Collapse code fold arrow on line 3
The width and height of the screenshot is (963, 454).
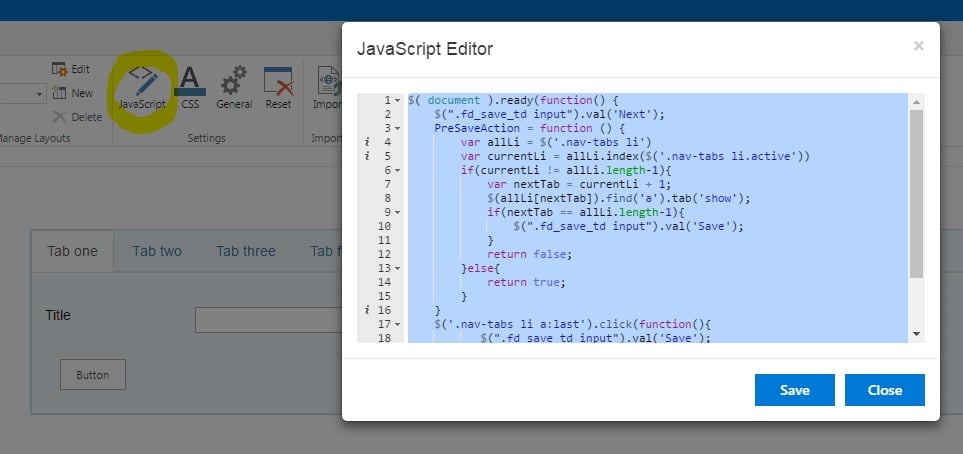398,128
